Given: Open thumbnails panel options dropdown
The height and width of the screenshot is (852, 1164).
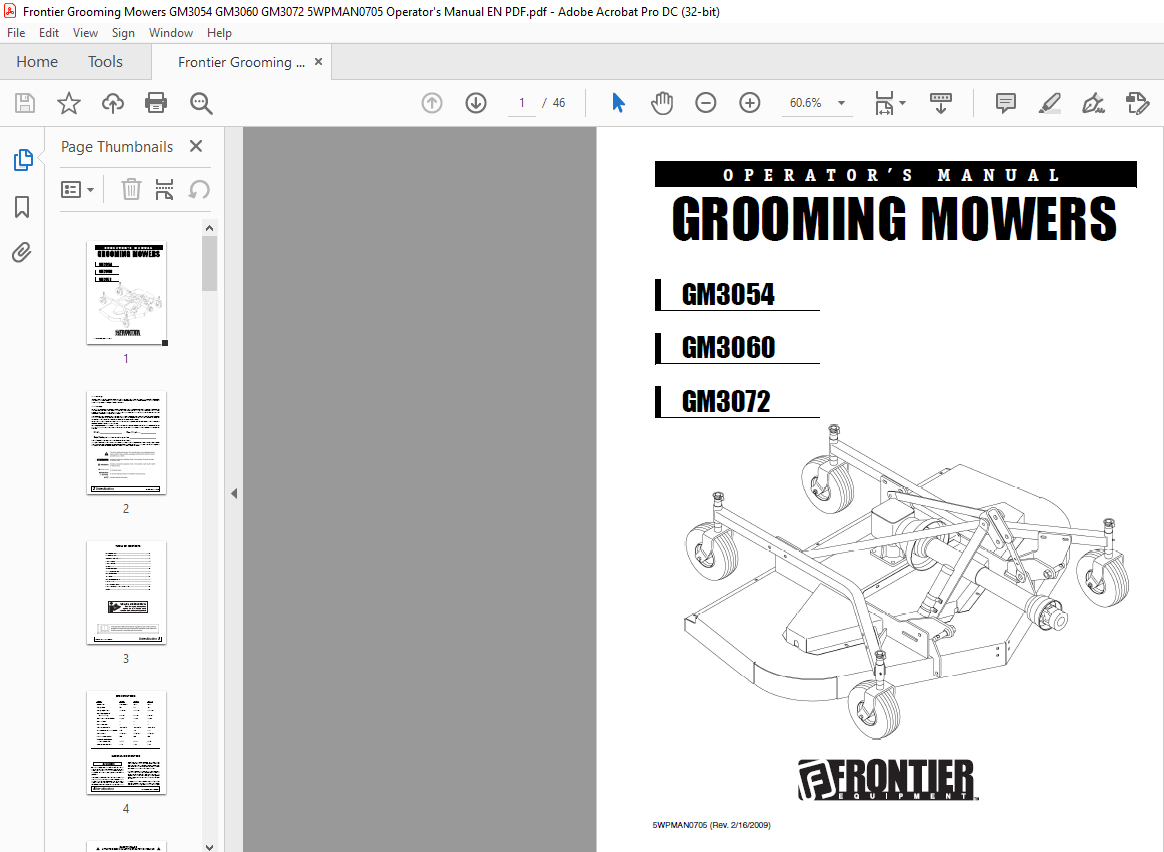Looking at the screenshot, I should click(x=77, y=189).
